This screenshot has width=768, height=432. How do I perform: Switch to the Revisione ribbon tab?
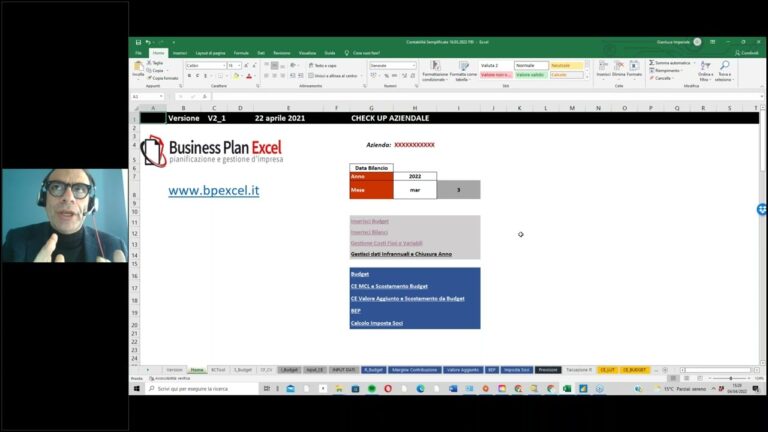282,53
